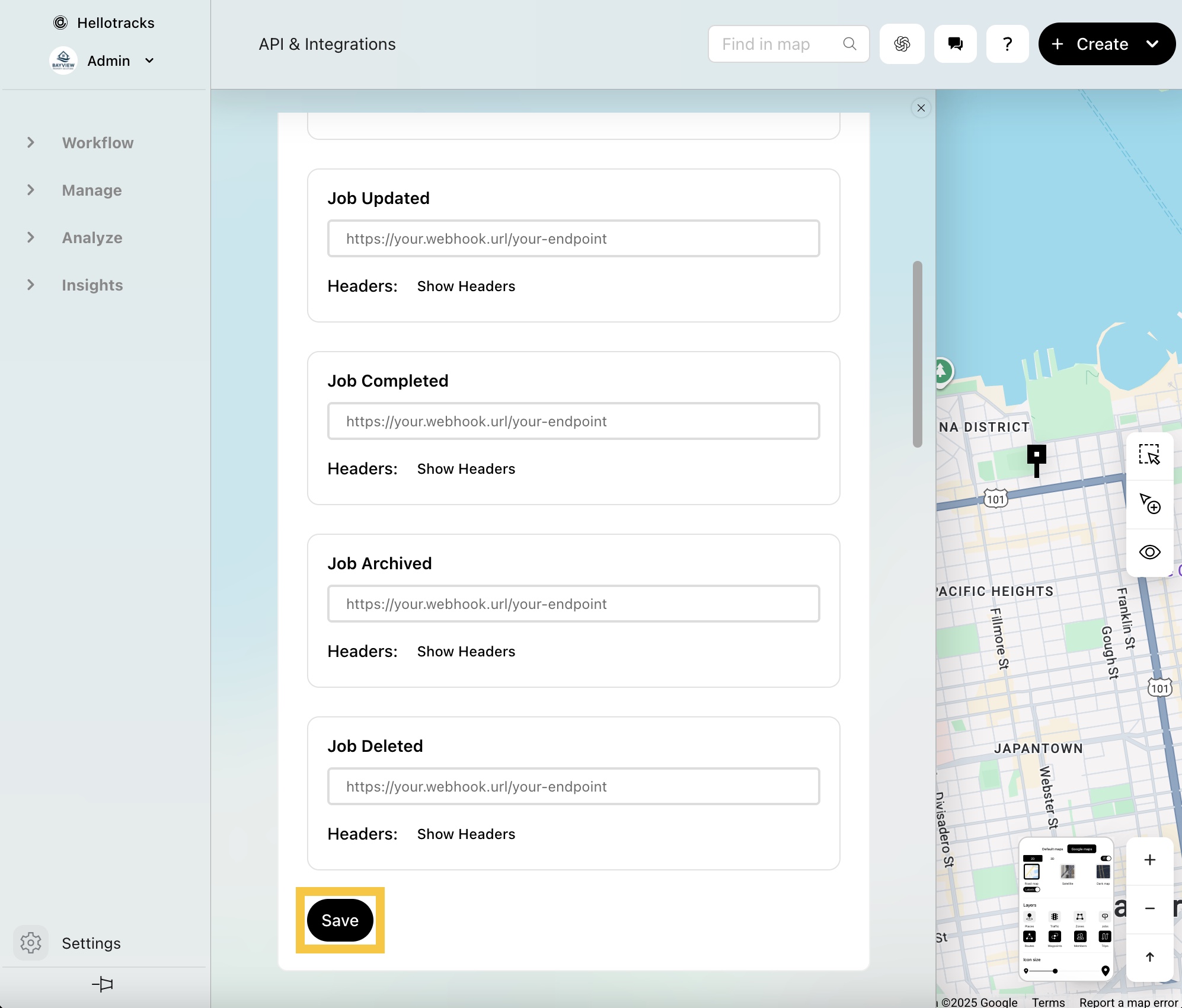1182x1008 pixels.
Task: Select the area selection map tool
Action: (x=1149, y=455)
